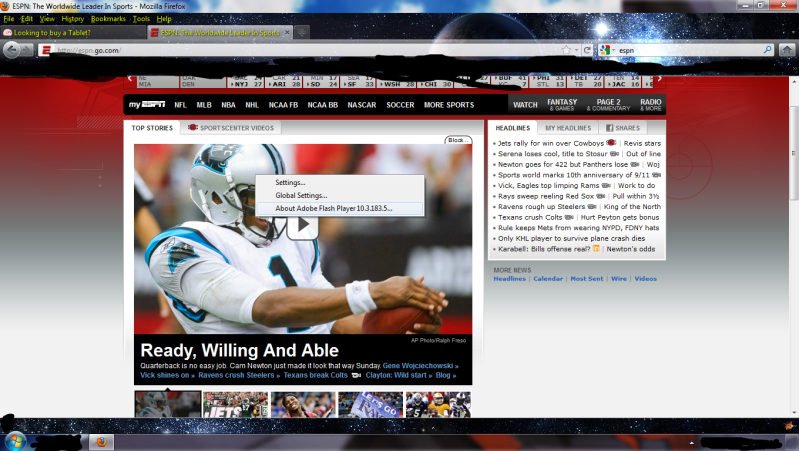Go to the Firefox home page icon
This screenshot has height=451, width=799.
coord(787,50)
